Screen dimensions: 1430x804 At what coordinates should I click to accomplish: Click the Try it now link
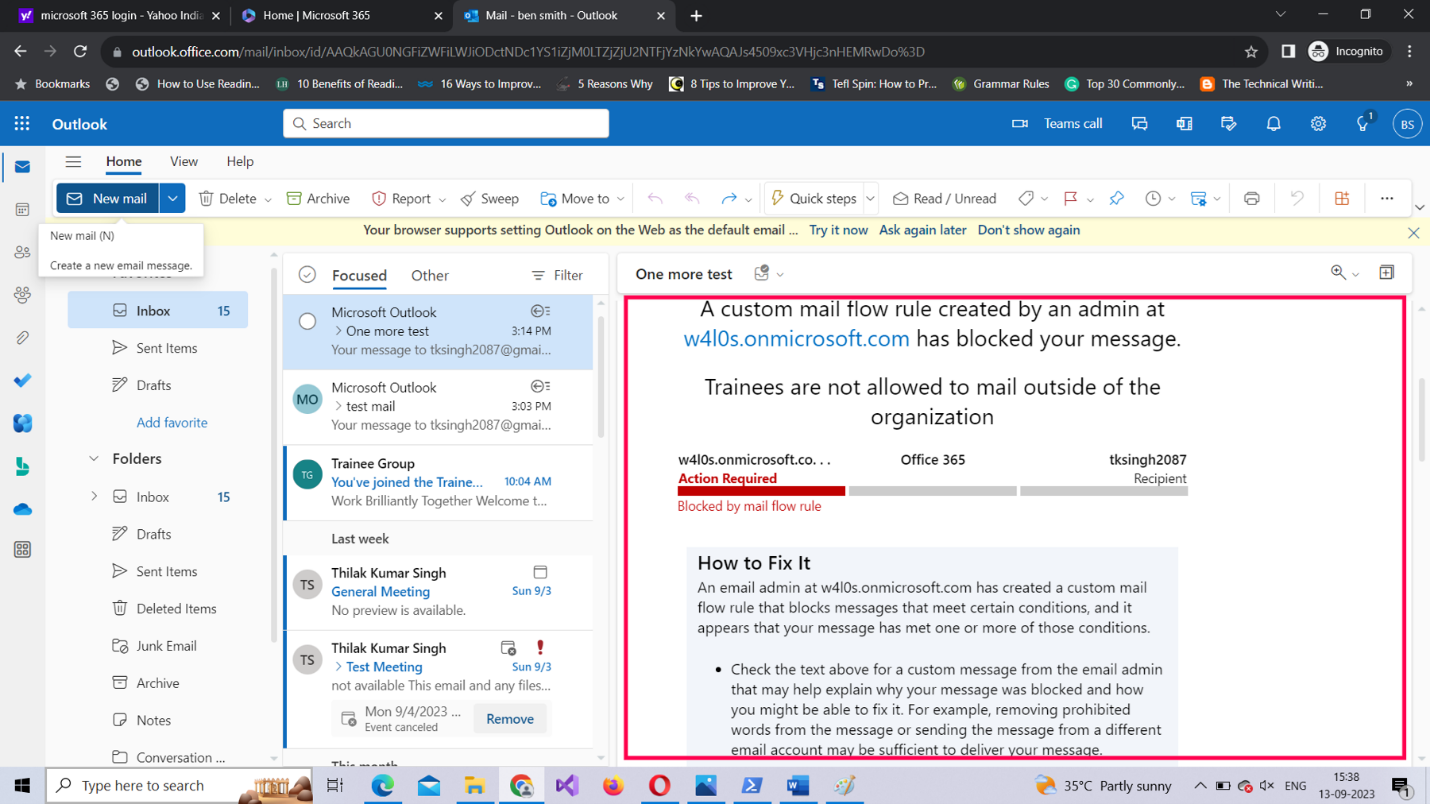pyautogui.click(x=838, y=230)
